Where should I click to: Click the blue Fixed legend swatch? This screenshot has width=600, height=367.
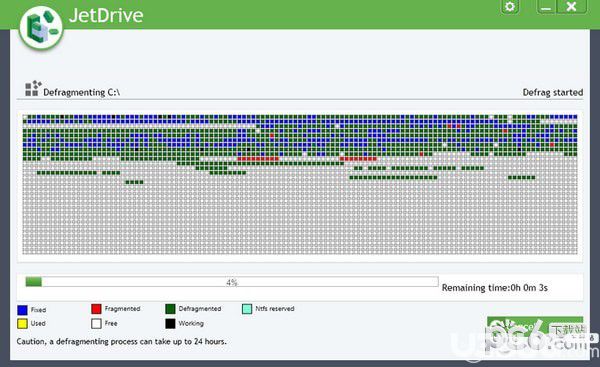(x=23, y=310)
